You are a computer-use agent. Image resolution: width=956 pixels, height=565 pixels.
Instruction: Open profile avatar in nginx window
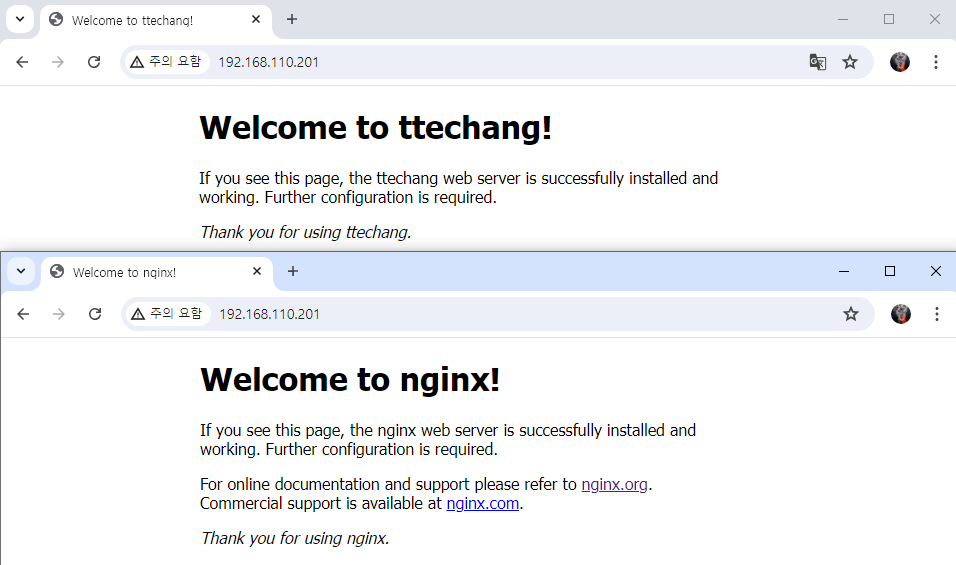pyautogui.click(x=901, y=314)
